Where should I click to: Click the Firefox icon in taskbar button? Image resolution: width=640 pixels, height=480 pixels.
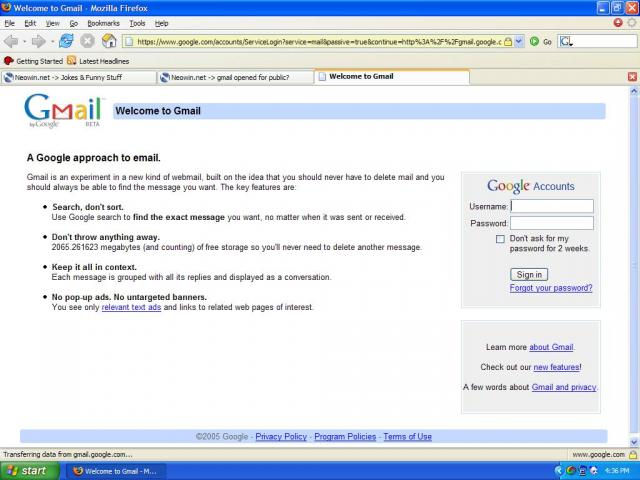coord(78,471)
